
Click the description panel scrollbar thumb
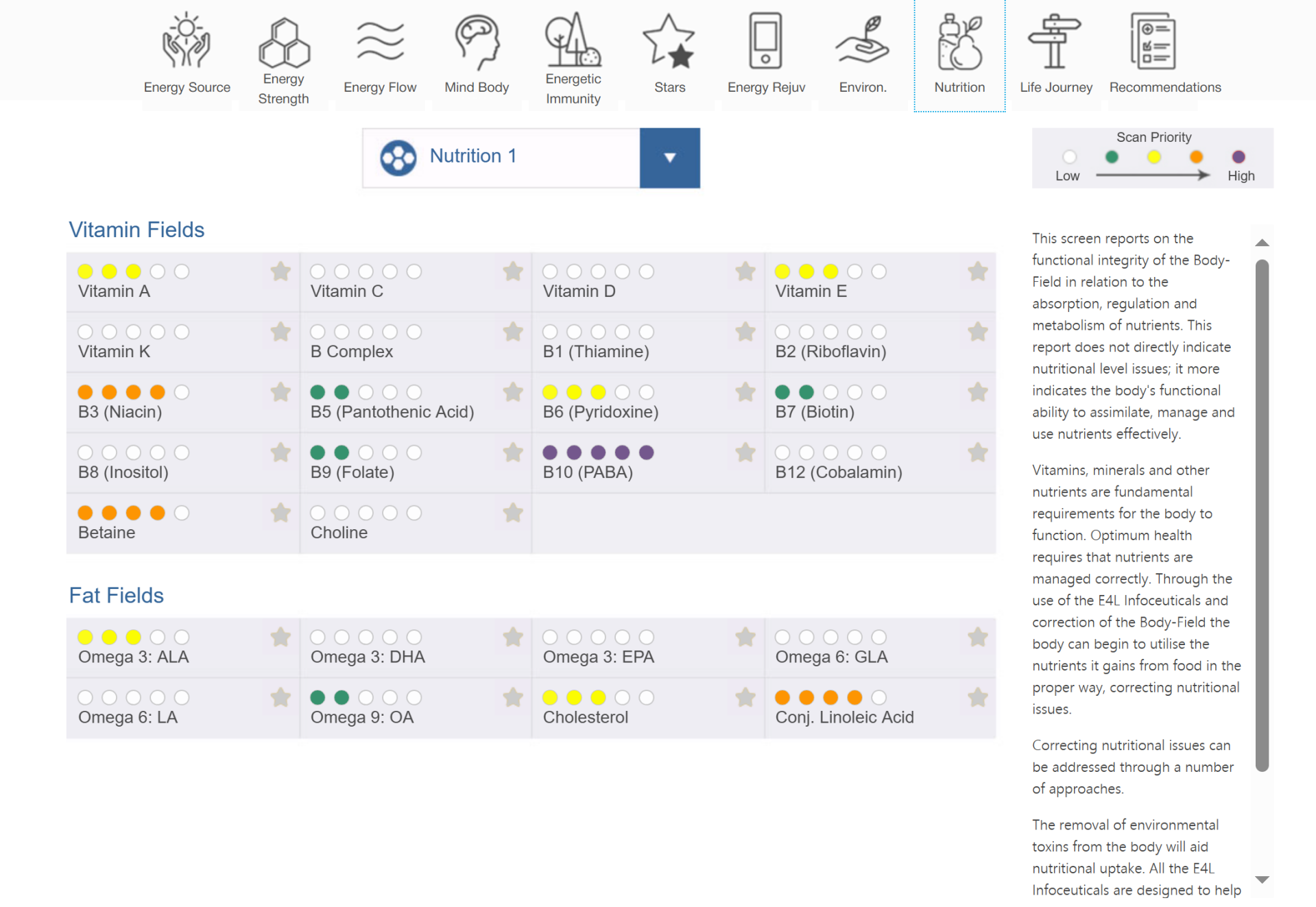point(1262,516)
